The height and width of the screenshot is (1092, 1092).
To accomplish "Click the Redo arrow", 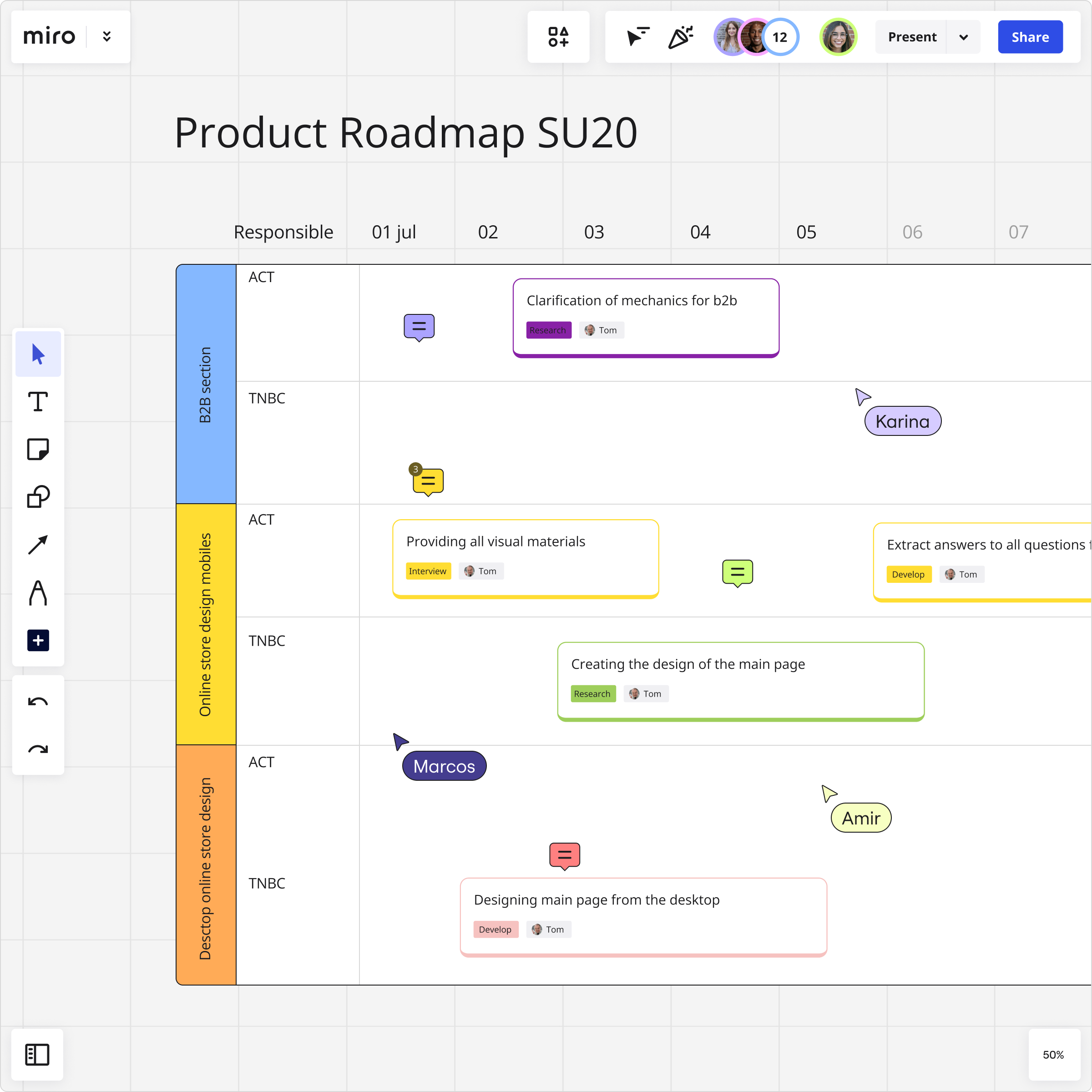I will pyautogui.click(x=38, y=750).
